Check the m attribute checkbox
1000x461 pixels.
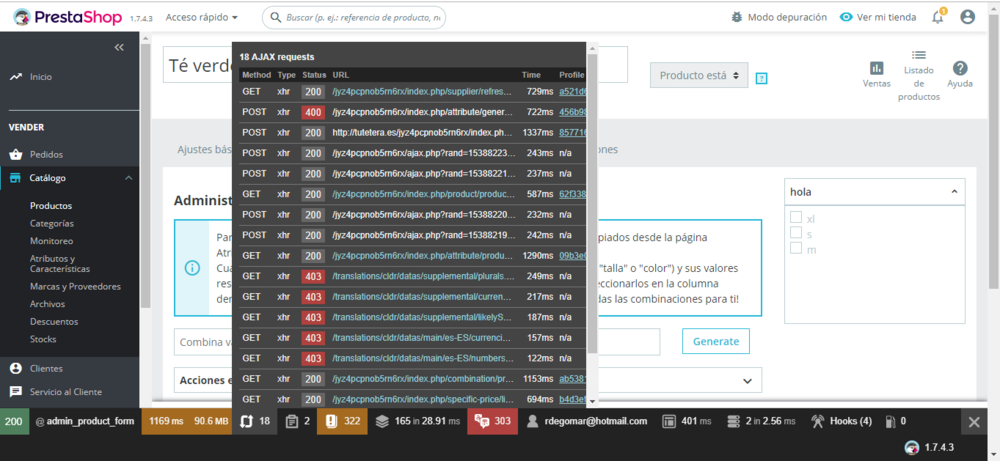pos(796,248)
